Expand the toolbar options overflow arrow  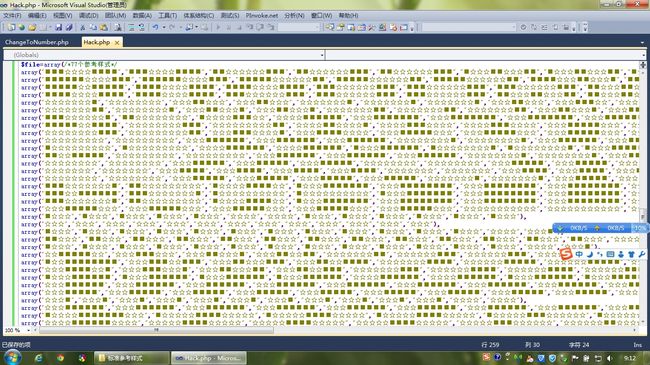pyautogui.click(x=585, y=27)
